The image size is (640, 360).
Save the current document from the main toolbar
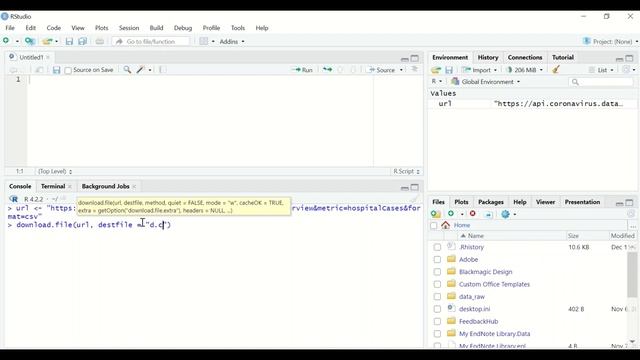[69, 41]
